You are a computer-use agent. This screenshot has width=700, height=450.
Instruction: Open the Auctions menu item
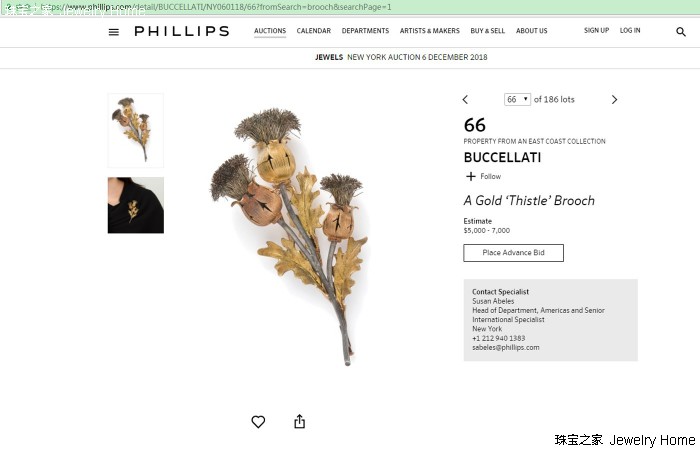click(x=270, y=31)
